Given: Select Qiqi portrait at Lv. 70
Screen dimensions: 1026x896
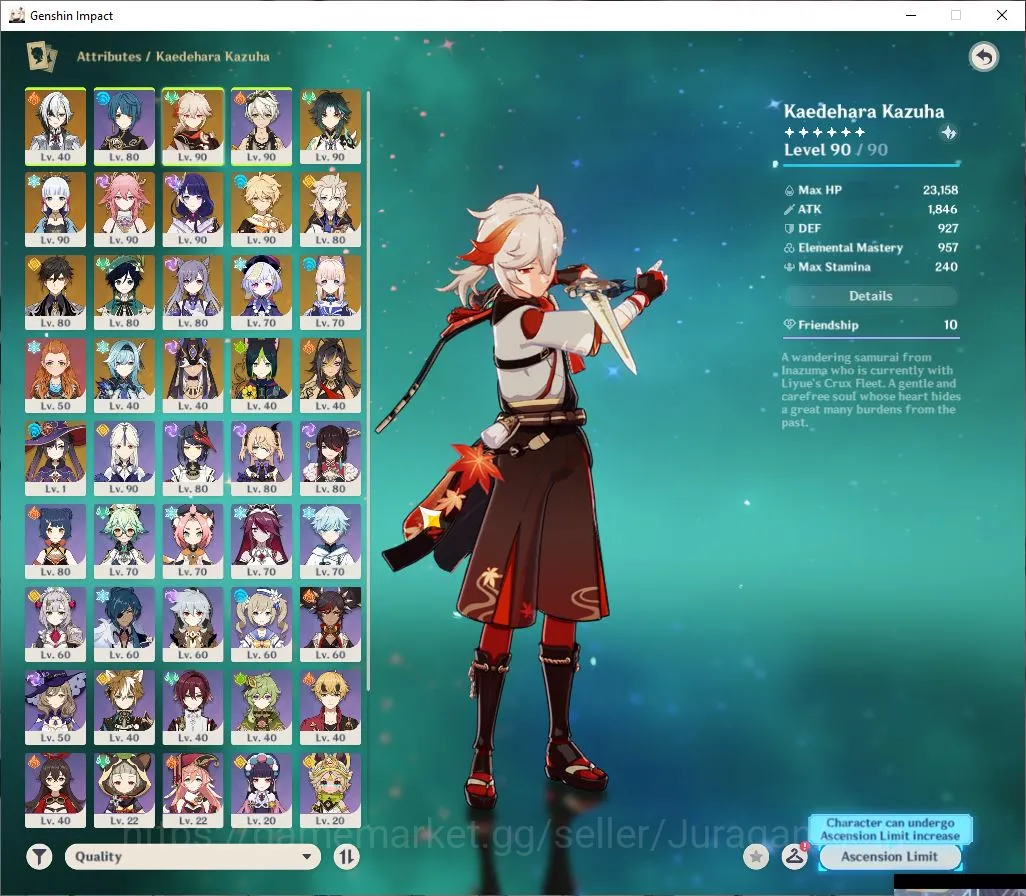Looking at the screenshot, I should pos(262,293).
